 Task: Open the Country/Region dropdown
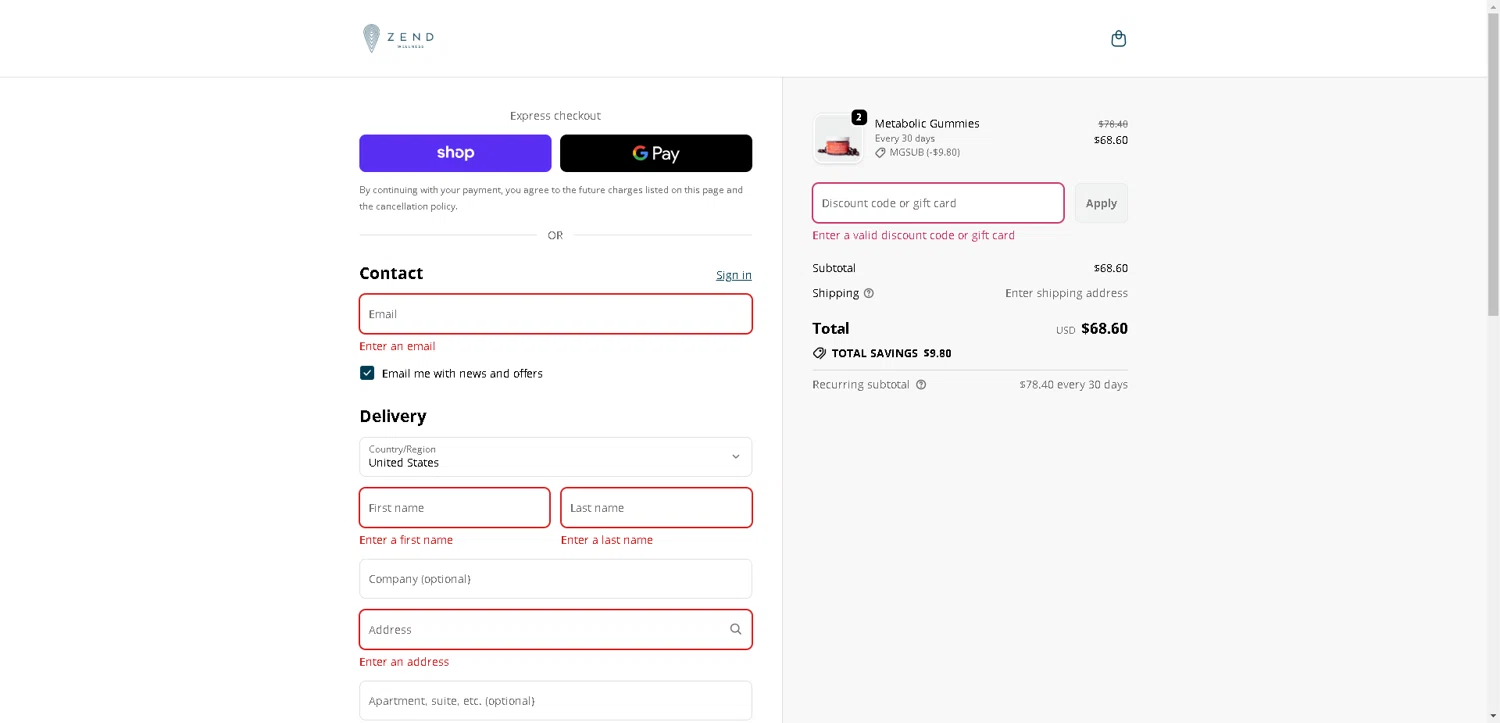tap(555, 457)
